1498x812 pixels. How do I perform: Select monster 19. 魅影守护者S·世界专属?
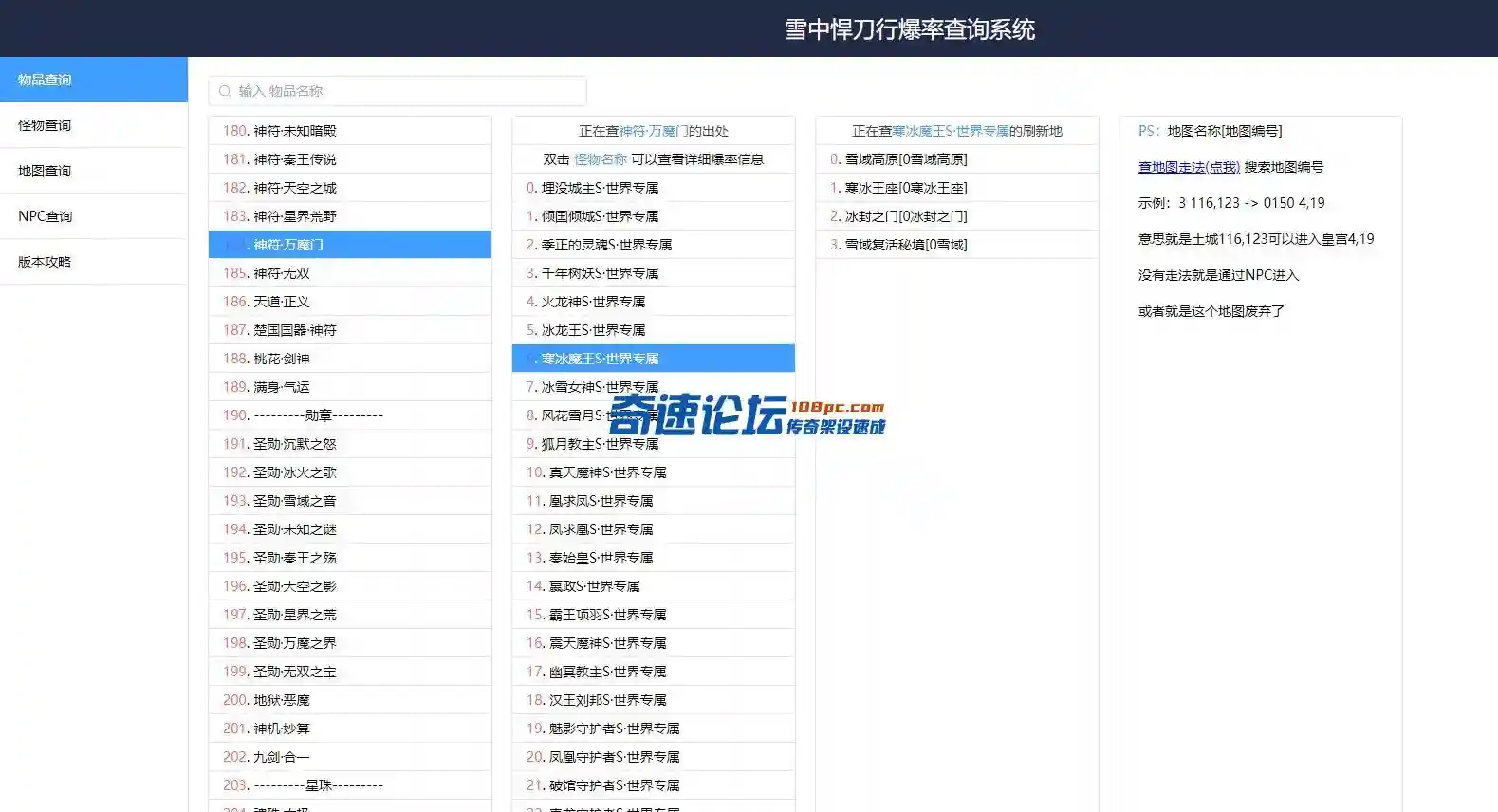point(654,729)
